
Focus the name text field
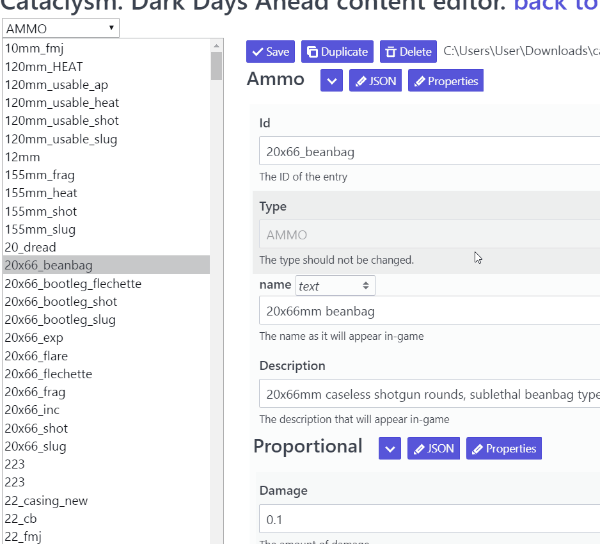[x=430, y=311]
